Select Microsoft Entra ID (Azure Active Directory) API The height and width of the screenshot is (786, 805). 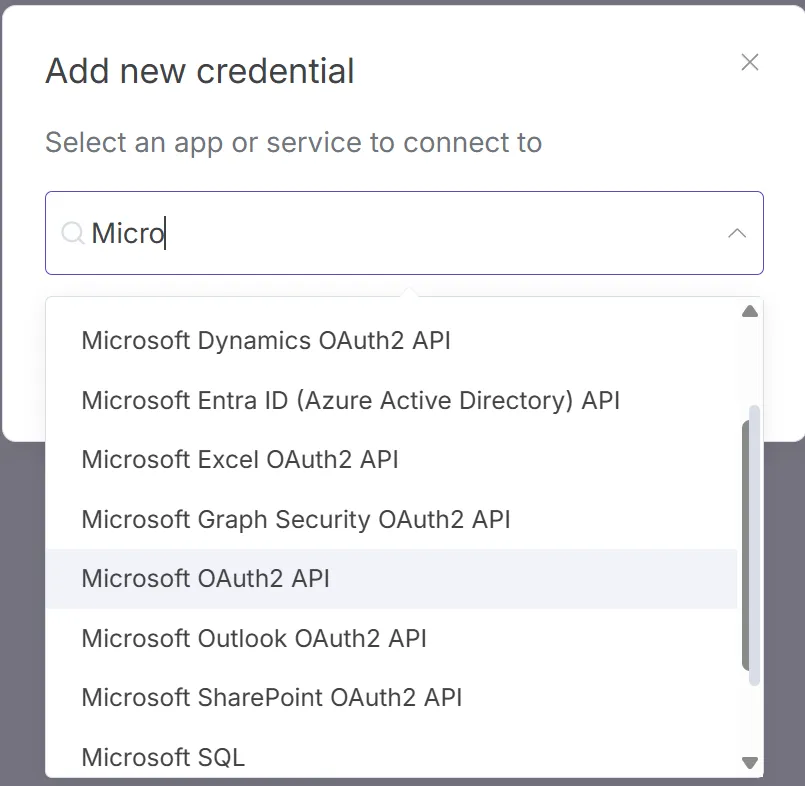click(x=350, y=400)
